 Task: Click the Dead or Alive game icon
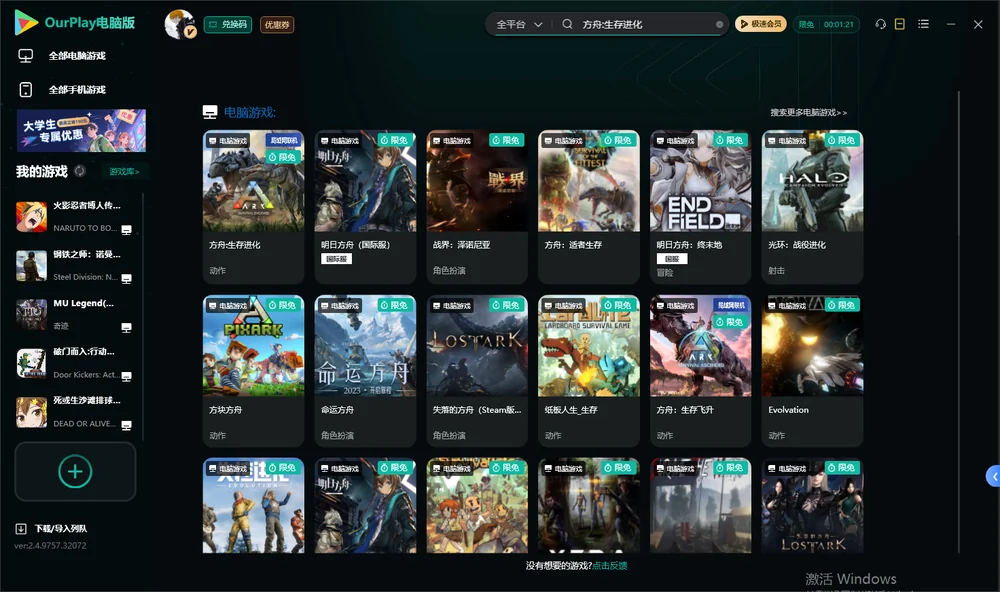click(x=31, y=412)
